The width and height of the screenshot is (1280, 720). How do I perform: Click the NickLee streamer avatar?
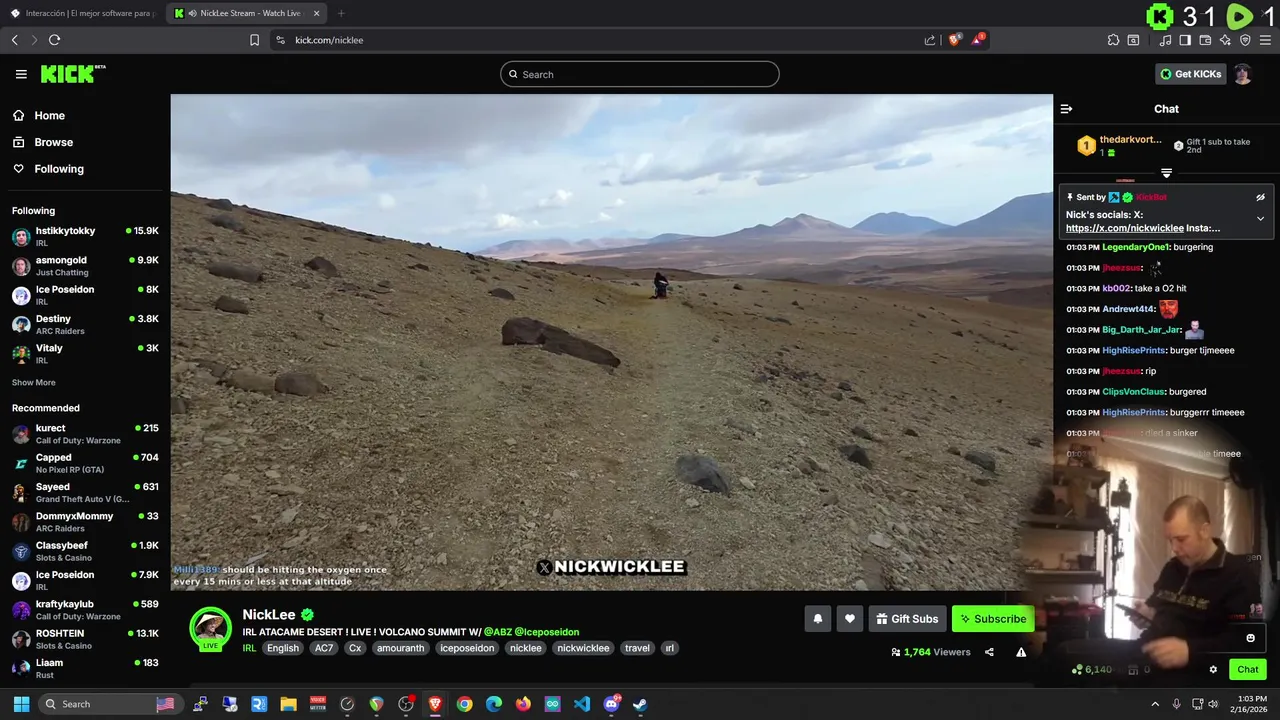coord(210,629)
